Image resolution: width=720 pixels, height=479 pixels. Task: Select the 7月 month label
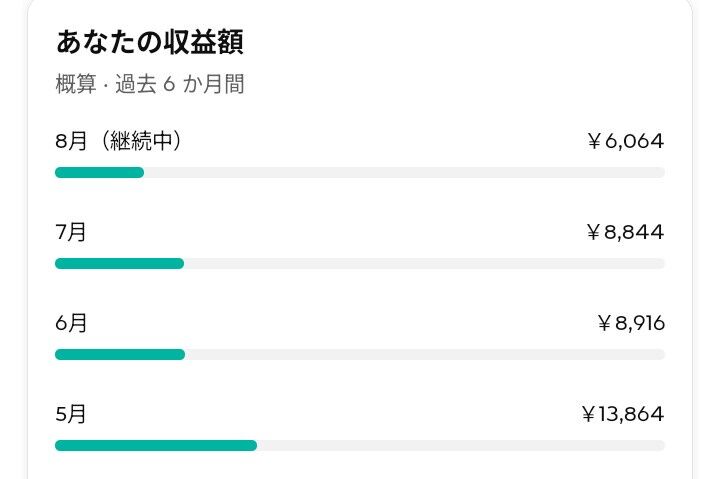pyautogui.click(x=71, y=231)
